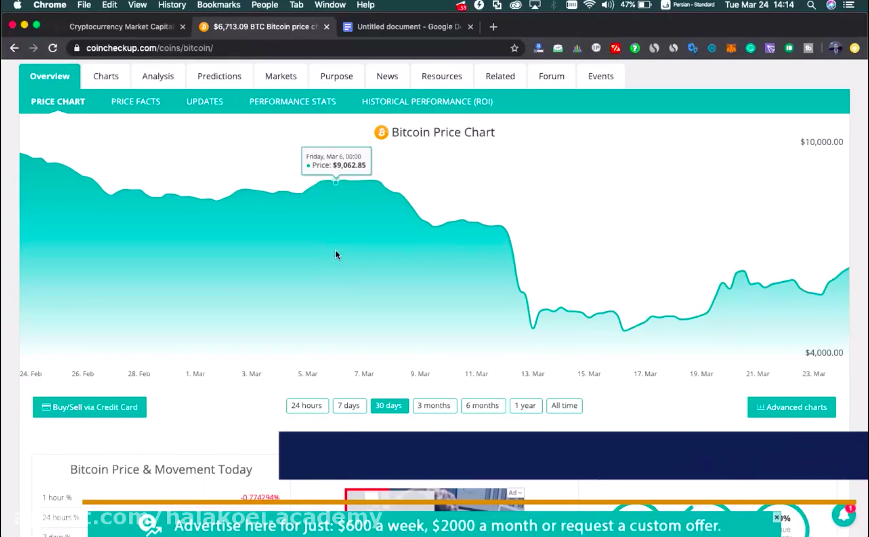Viewport: 869px width, 537px height.
Task: Open a new browser tab with plus
Action: tap(493, 27)
